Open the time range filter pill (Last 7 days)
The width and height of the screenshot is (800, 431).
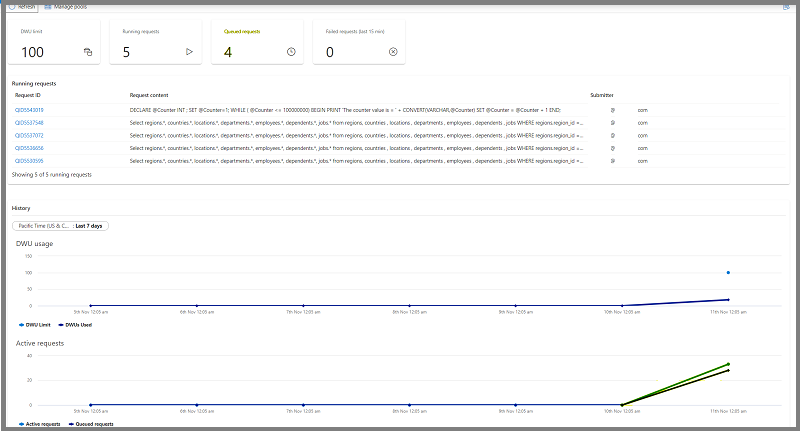click(x=60, y=226)
